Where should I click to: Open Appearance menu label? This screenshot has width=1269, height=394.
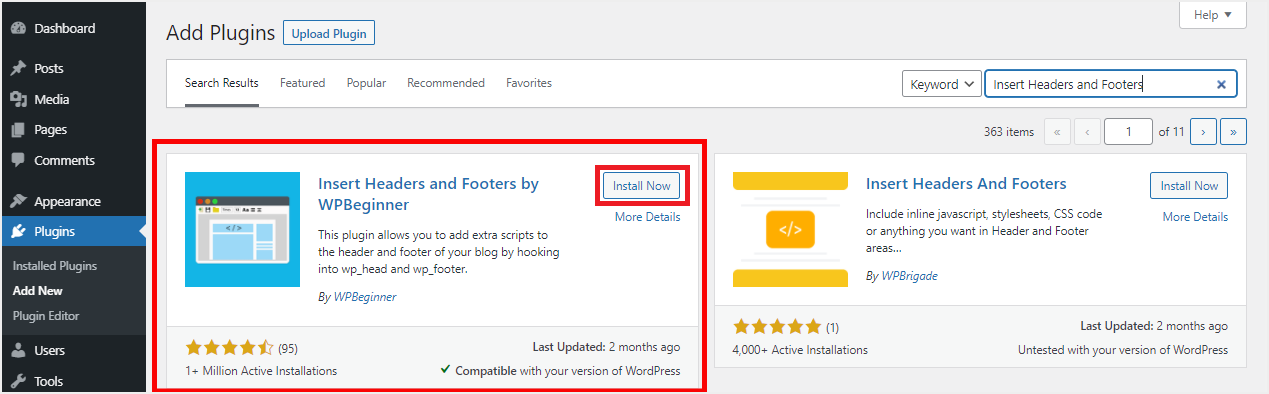tap(67, 201)
